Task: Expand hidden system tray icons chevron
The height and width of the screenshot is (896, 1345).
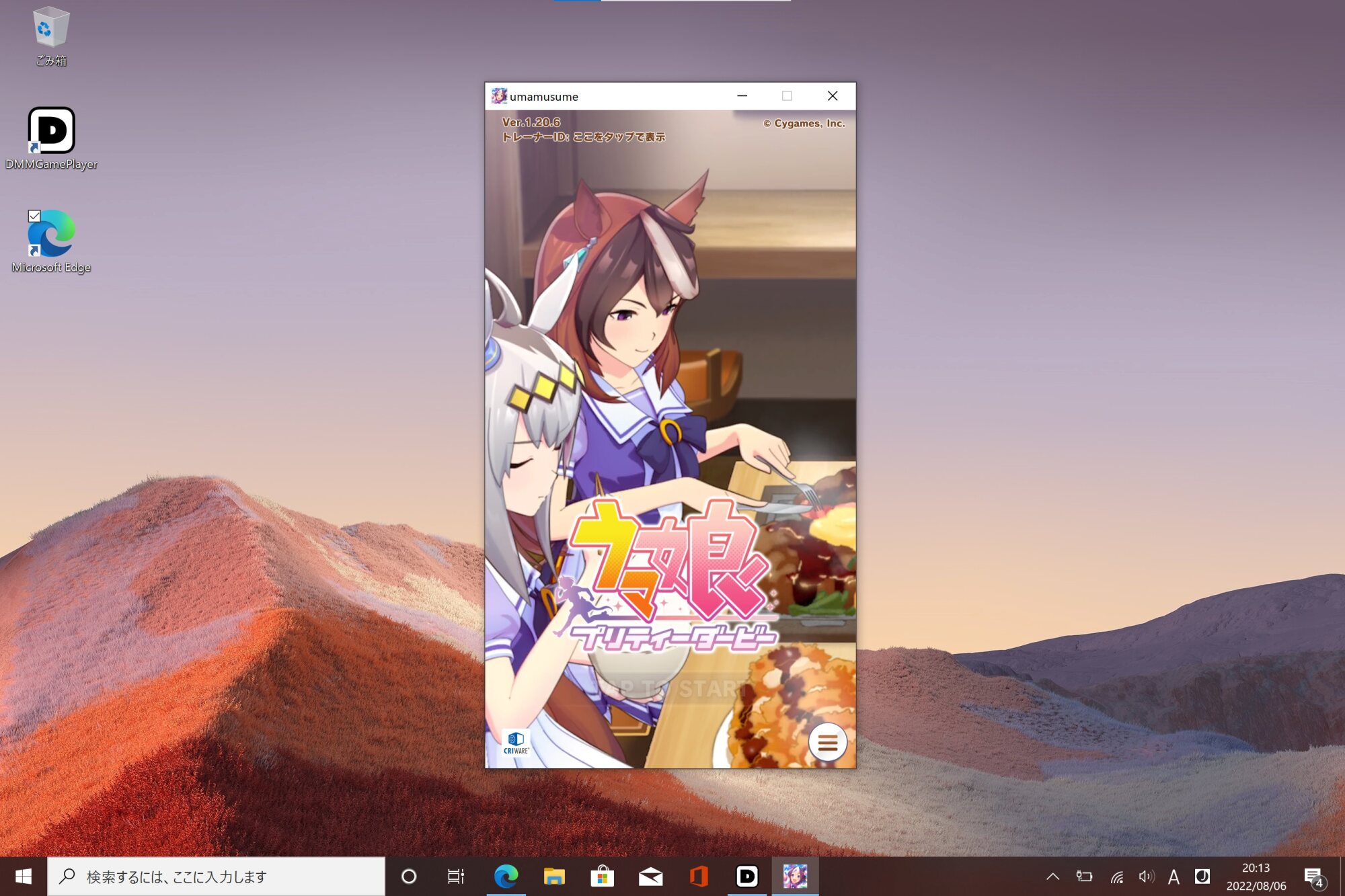Action: pyautogui.click(x=1053, y=876)
